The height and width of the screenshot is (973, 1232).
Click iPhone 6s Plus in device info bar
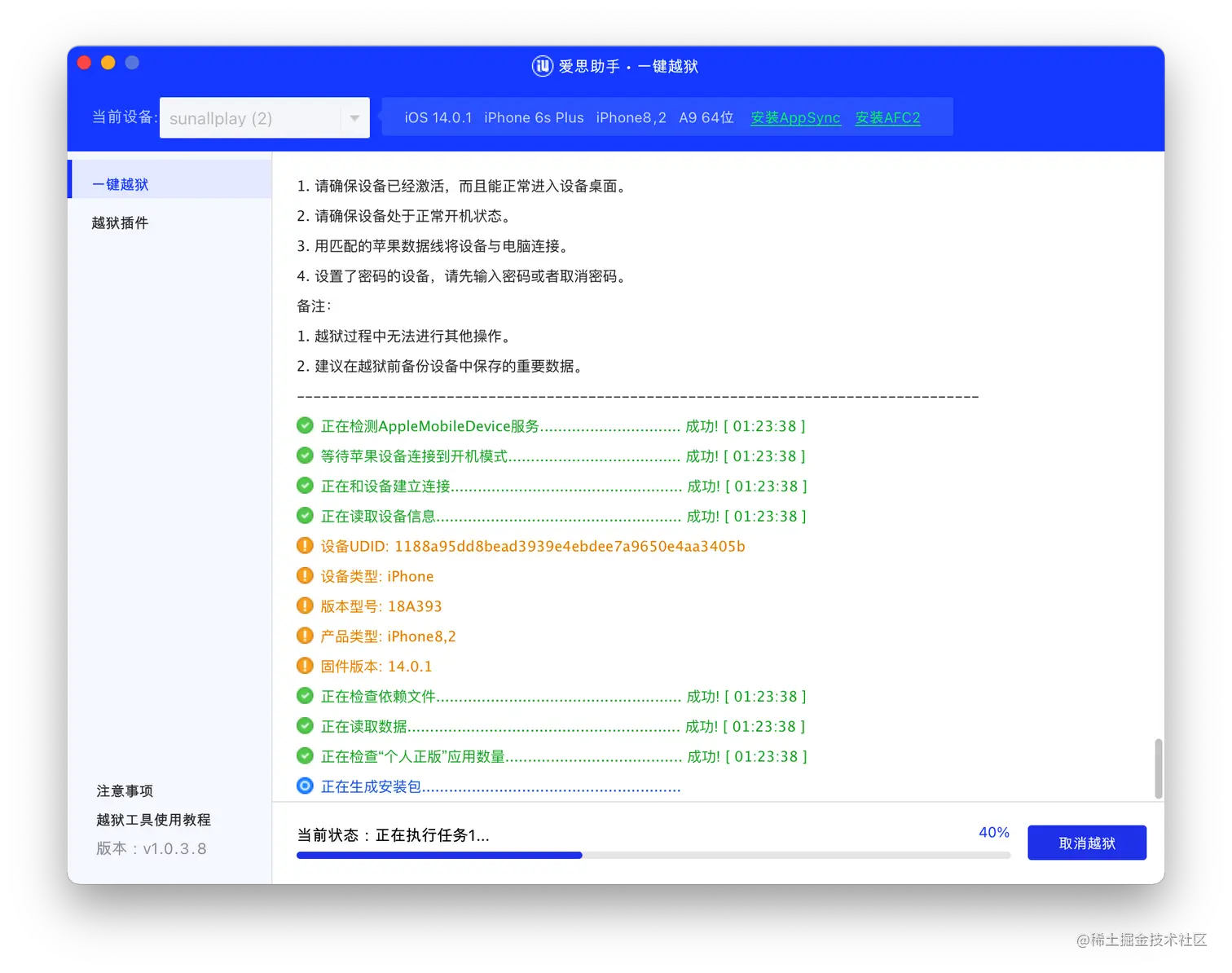point(534,117)
